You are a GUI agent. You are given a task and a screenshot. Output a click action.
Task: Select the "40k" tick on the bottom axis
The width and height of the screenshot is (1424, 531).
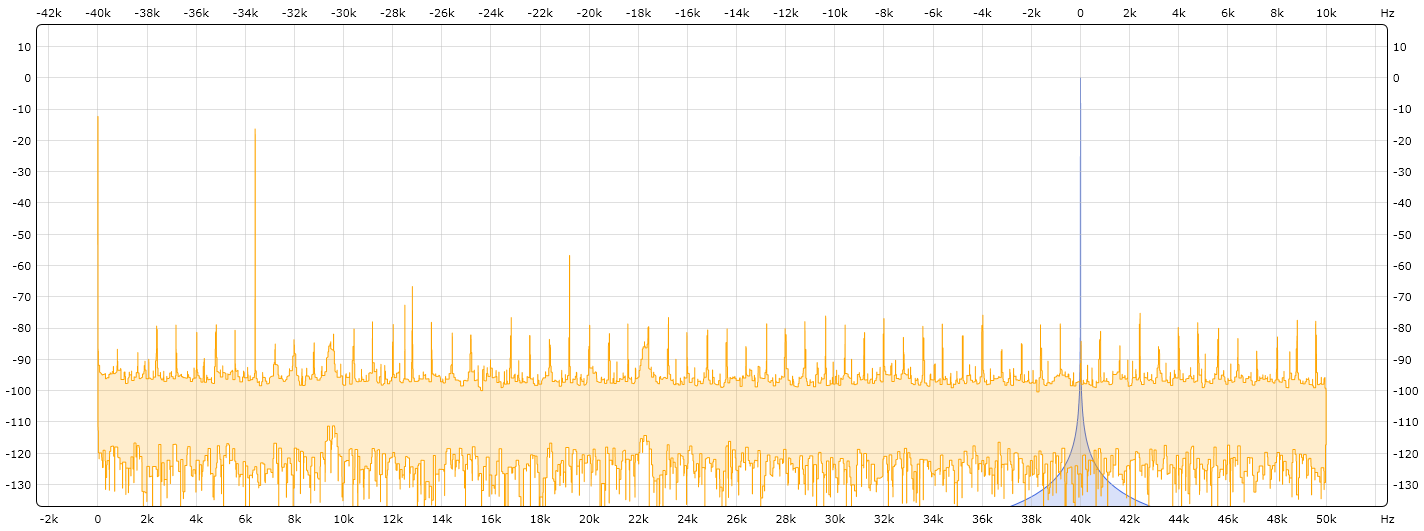[1080, 520]
